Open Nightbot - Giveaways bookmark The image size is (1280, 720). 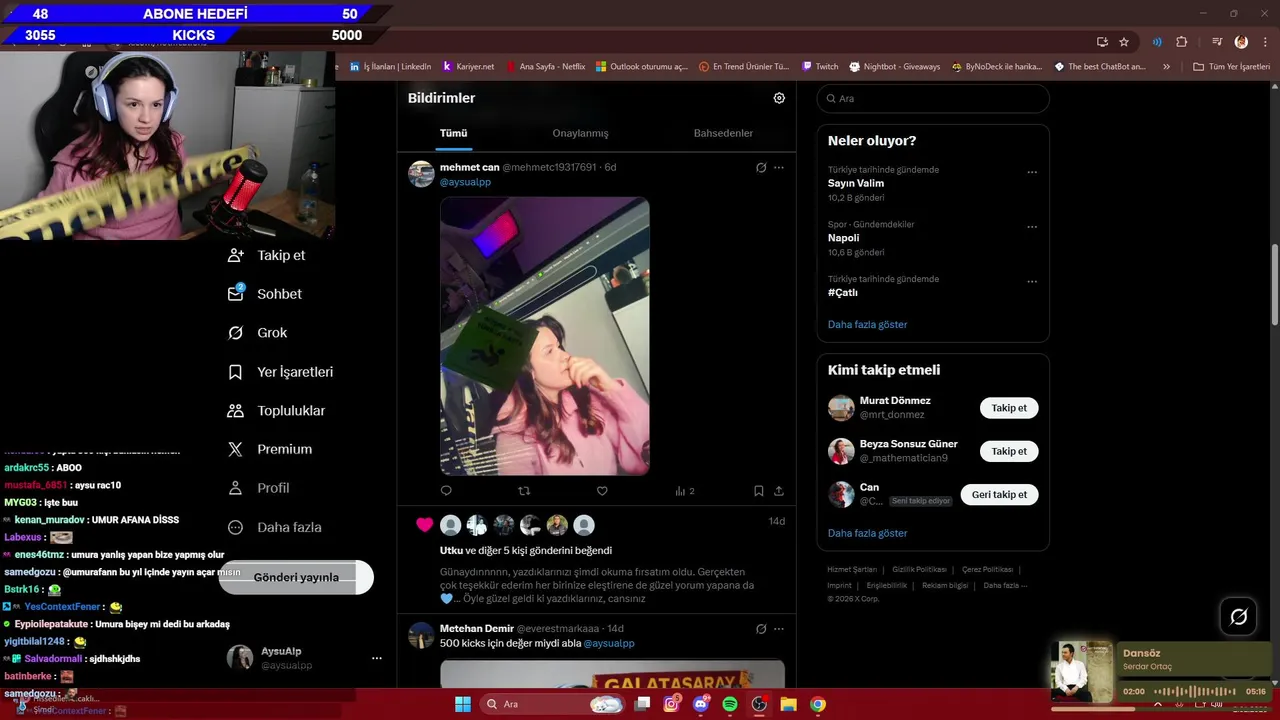click(x=895, y=67)
